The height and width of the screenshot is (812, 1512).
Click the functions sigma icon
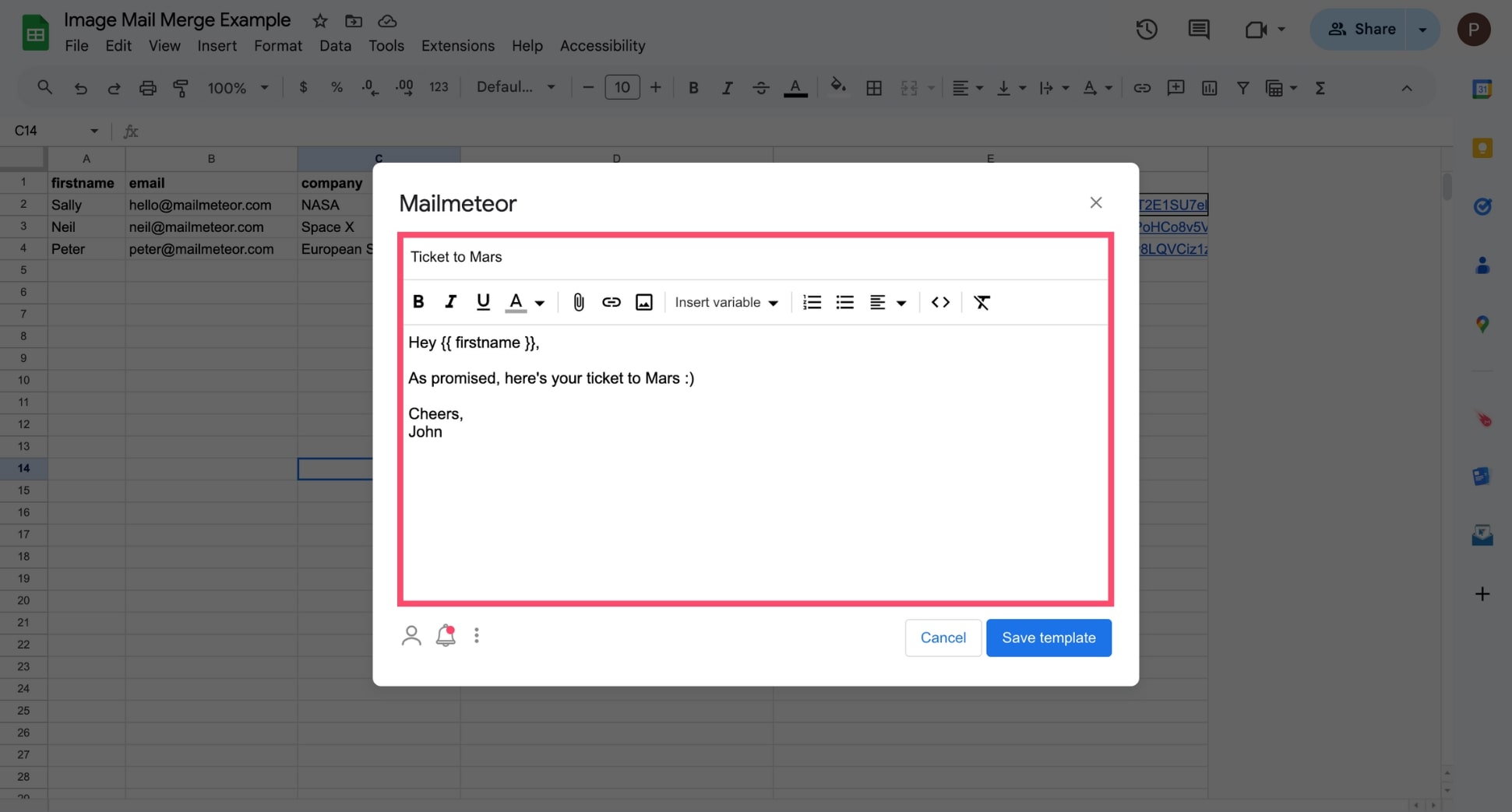[x=1320, y=88]
